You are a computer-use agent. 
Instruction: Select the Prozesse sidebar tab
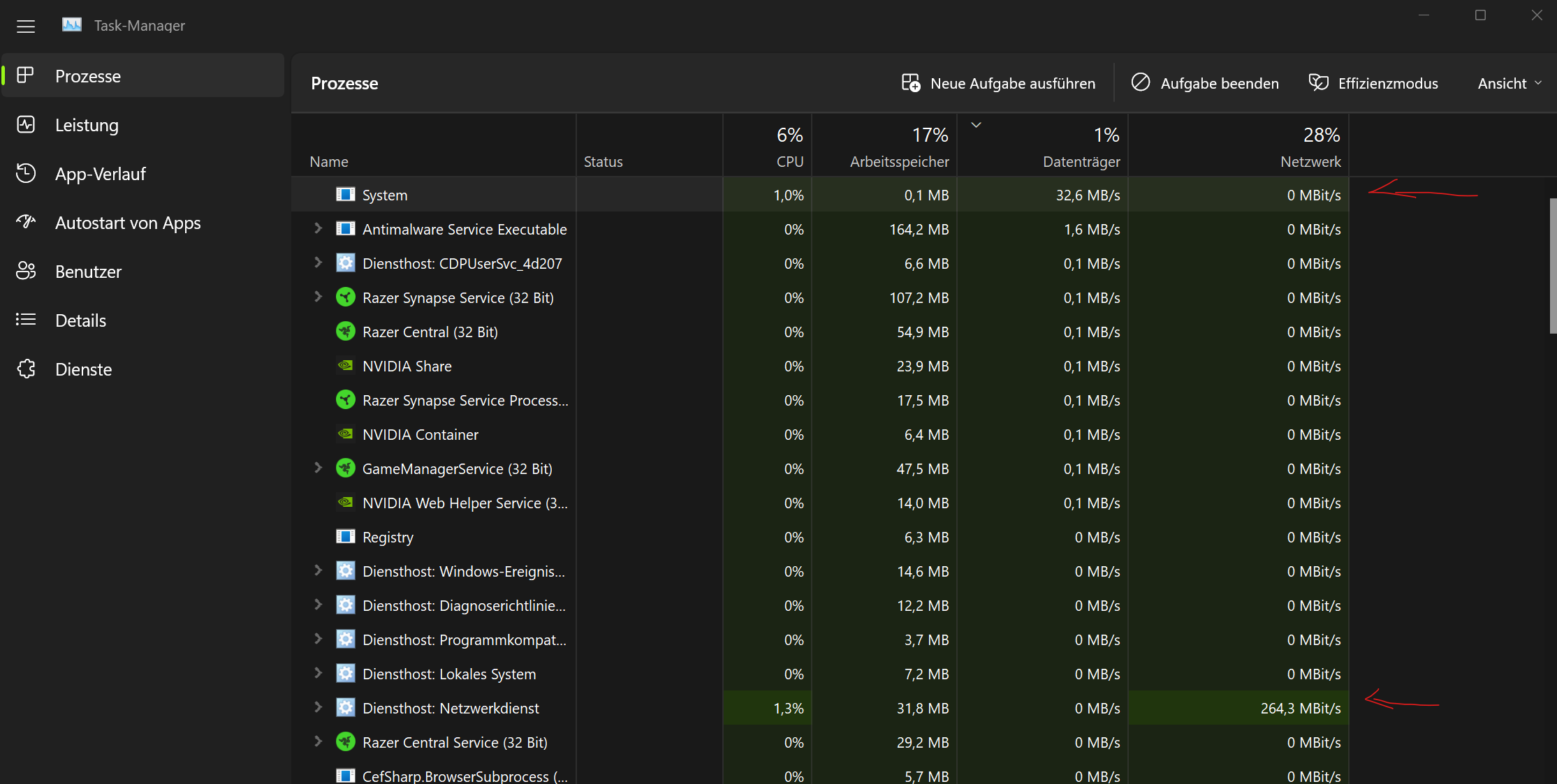pos(87,76)
